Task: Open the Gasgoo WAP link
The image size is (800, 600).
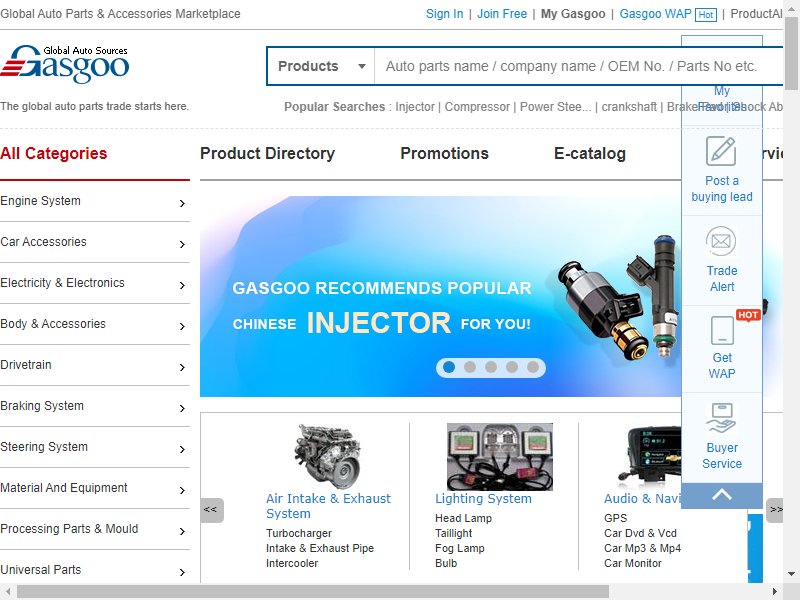Action: point(656,14)
